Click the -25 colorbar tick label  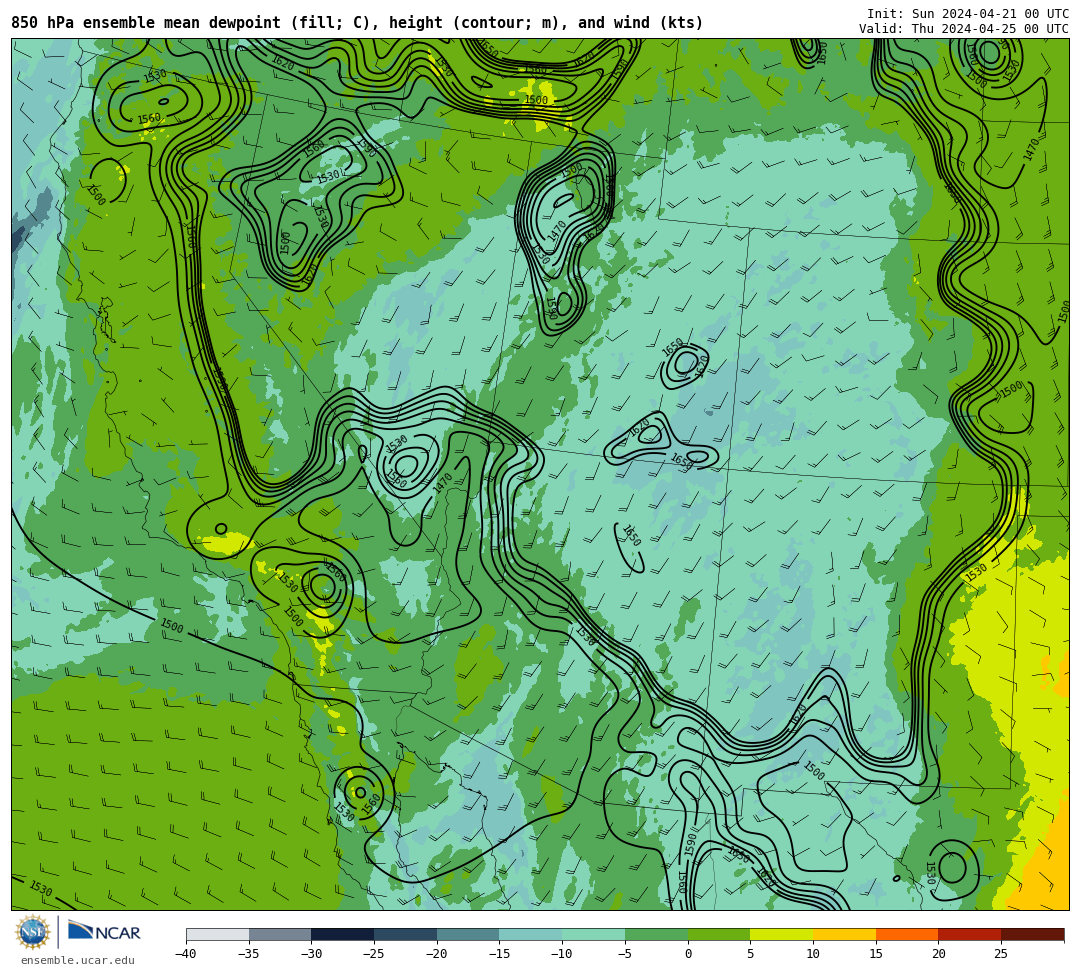pyautogui.click(x=373, y=954)
